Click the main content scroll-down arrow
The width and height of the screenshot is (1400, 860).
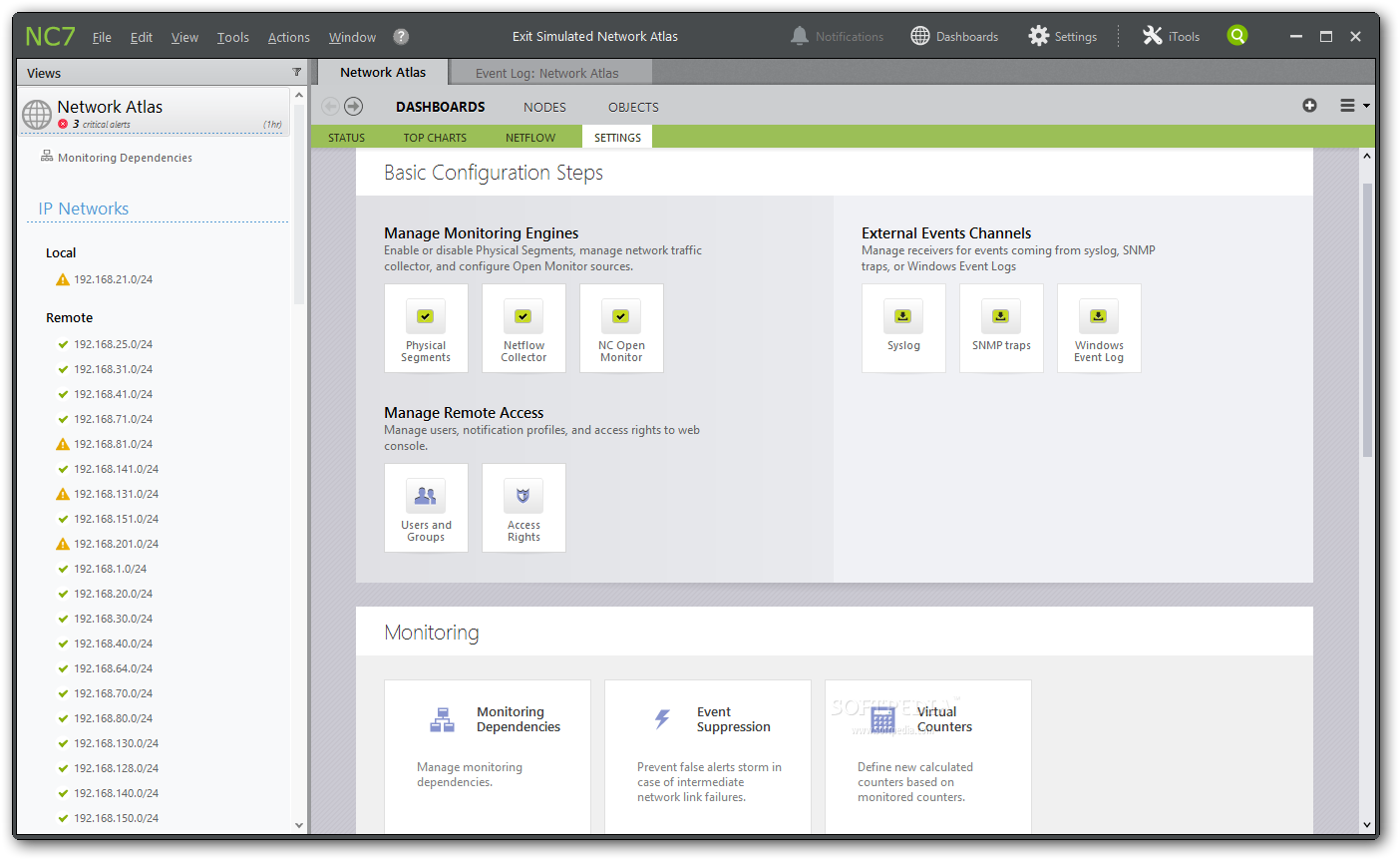coord(1367,826)
